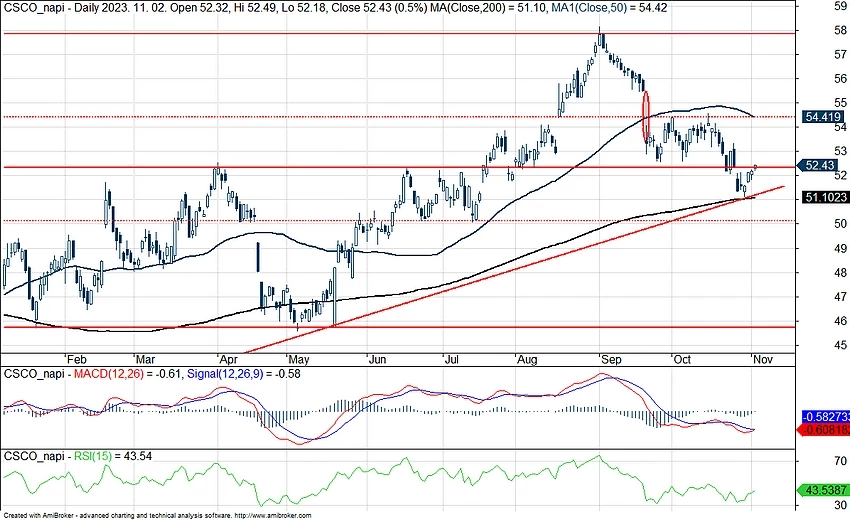Click the red ellipse marking the September gap

coord(646,117)
